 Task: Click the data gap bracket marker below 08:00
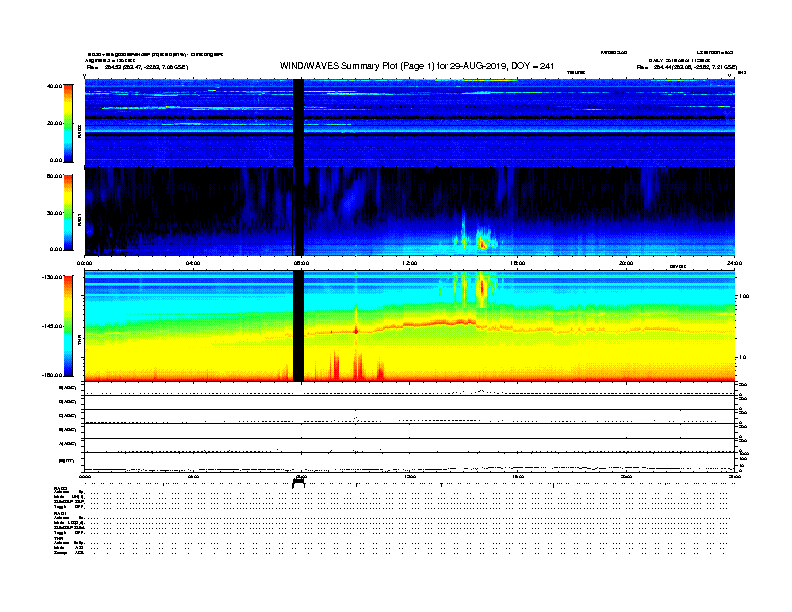(299, 483)
